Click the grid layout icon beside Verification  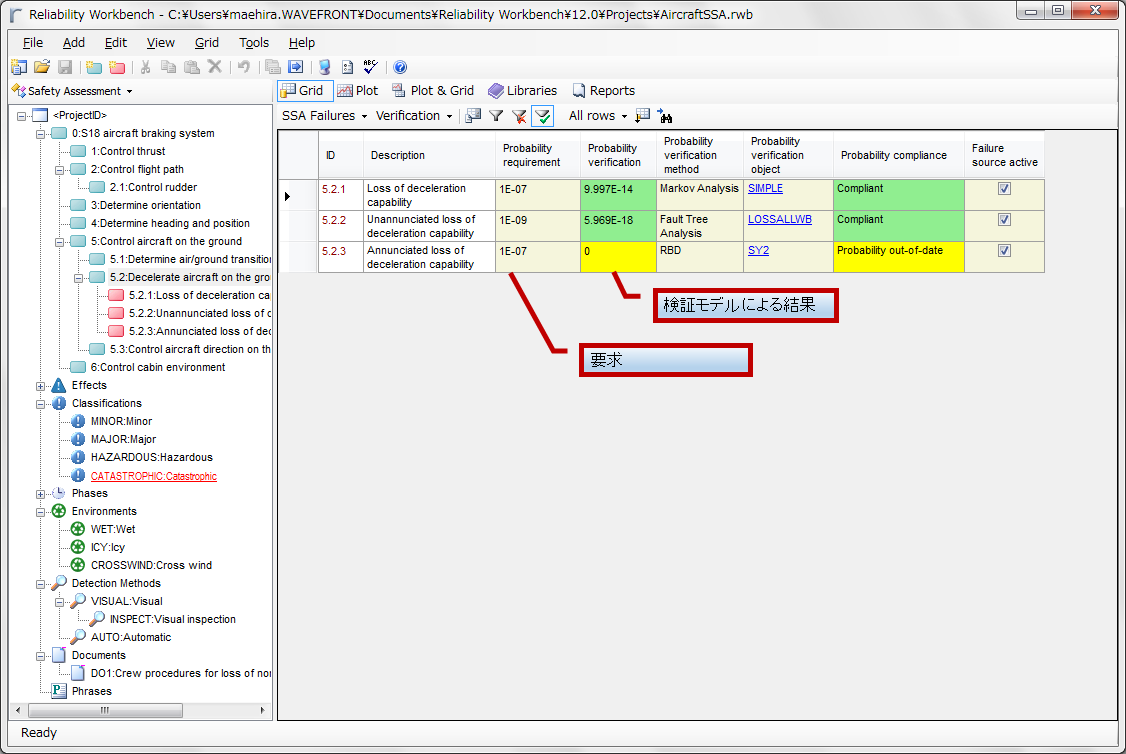click(473, 116)
